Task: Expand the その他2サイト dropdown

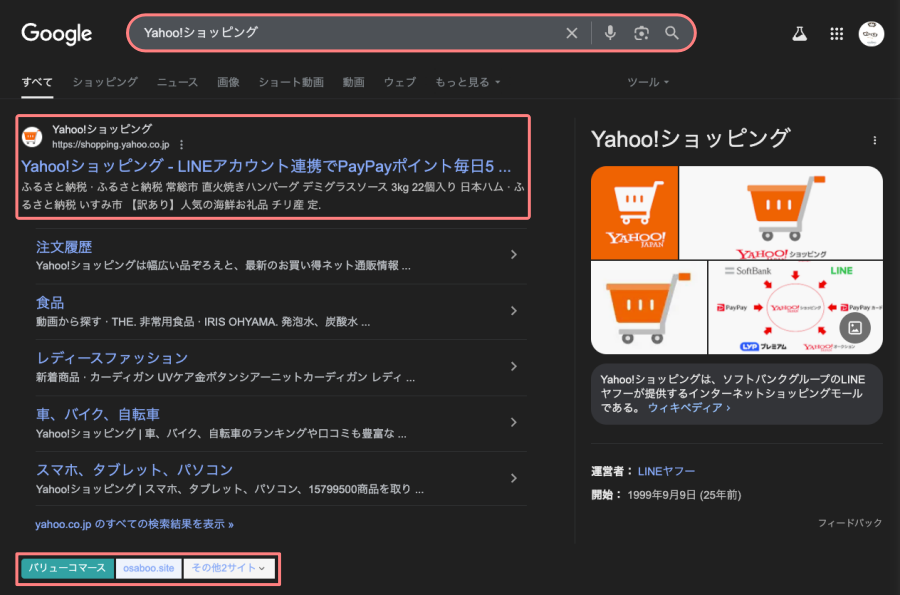Action: tap(229, 568)
